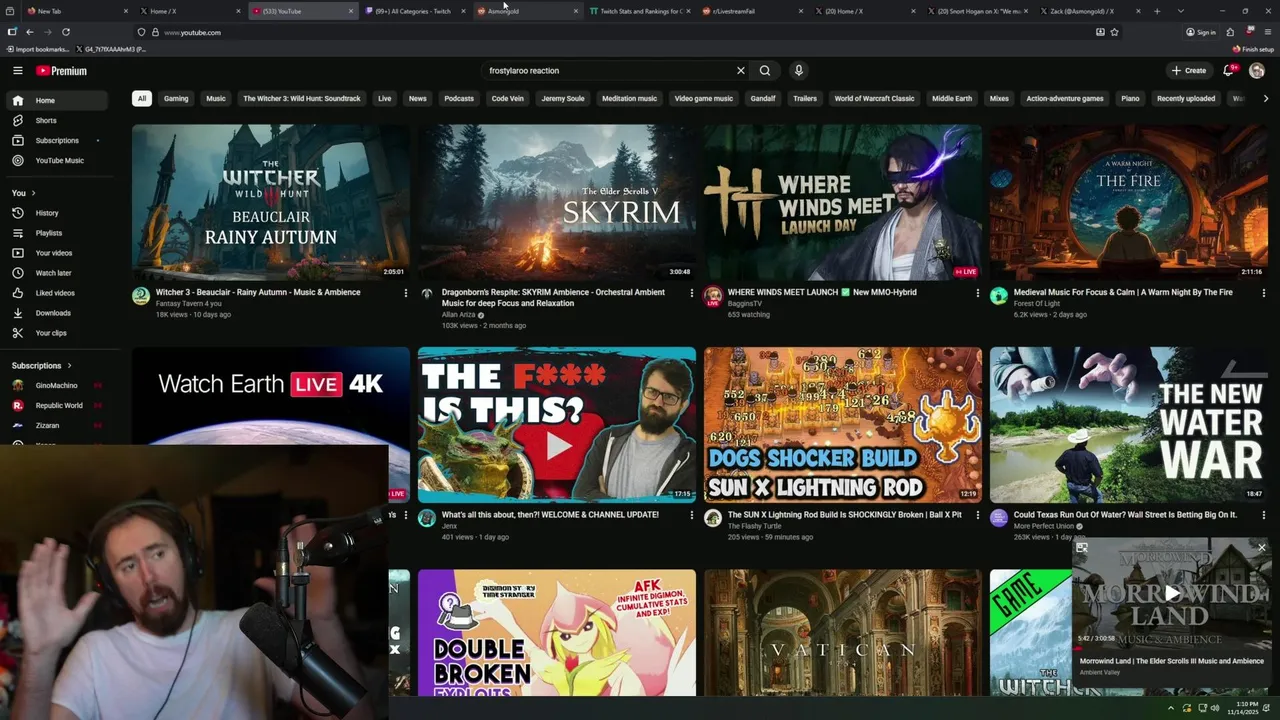
Task: Open the BagginsTV channel avatar
Action: 713,295
